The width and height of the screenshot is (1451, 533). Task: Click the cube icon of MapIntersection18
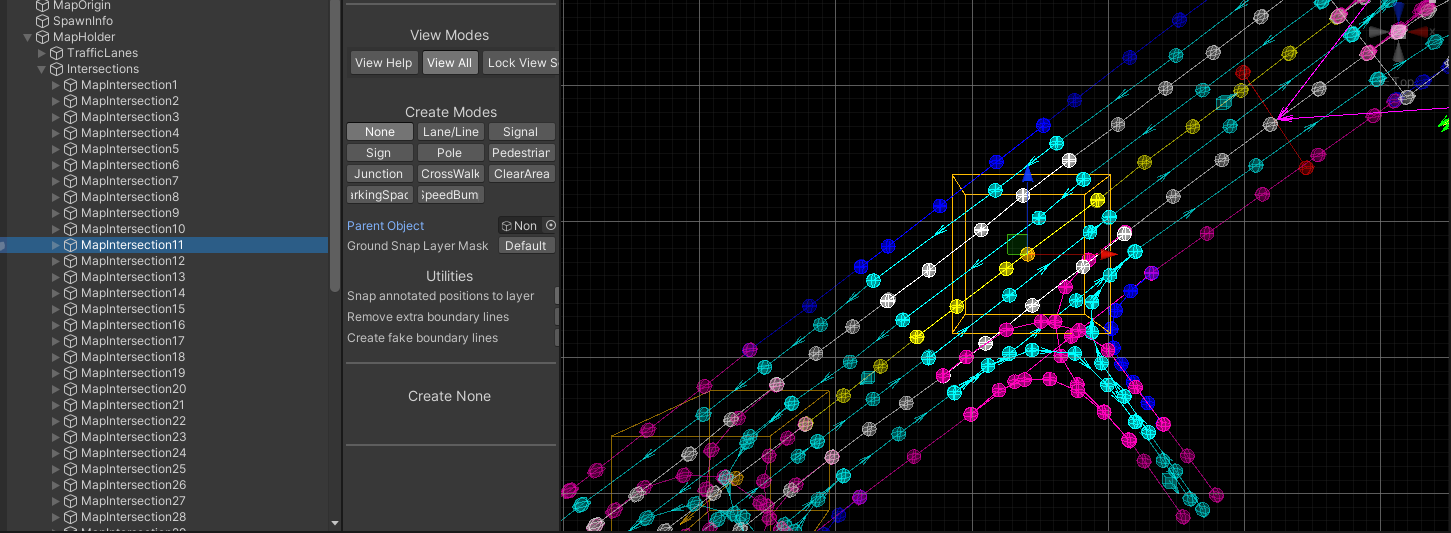pyautogui.click(x=71, y=357)
